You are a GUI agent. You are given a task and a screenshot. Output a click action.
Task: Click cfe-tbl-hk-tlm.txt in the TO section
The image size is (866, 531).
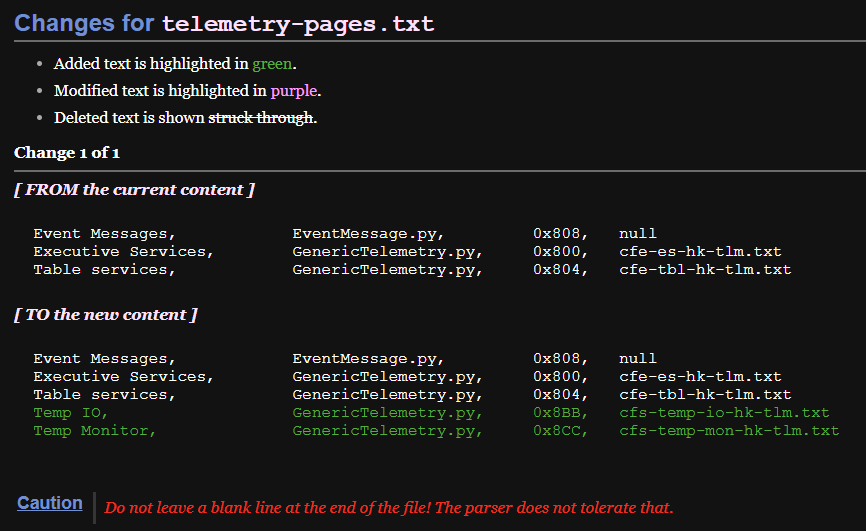coord(705,395)
